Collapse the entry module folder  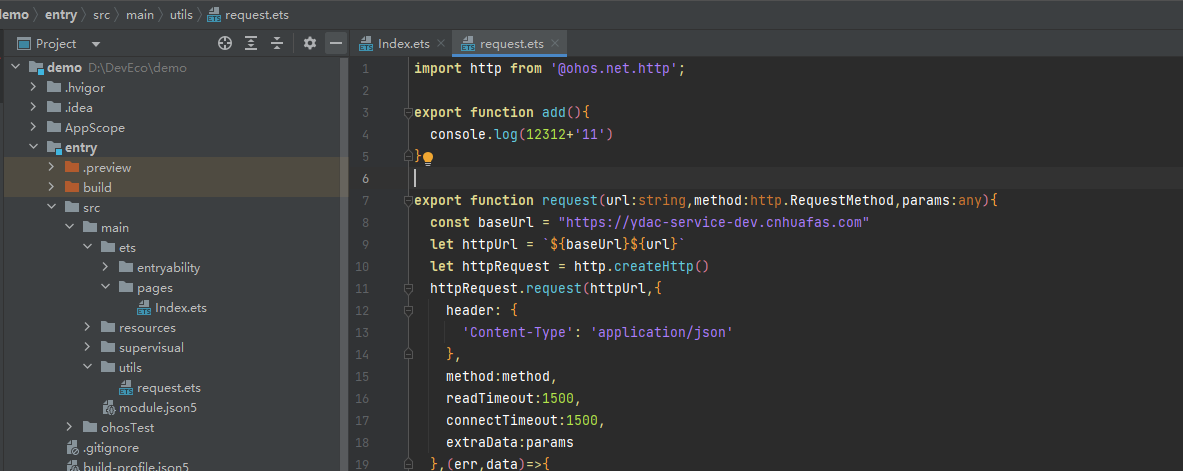click(x=33, y=147)
